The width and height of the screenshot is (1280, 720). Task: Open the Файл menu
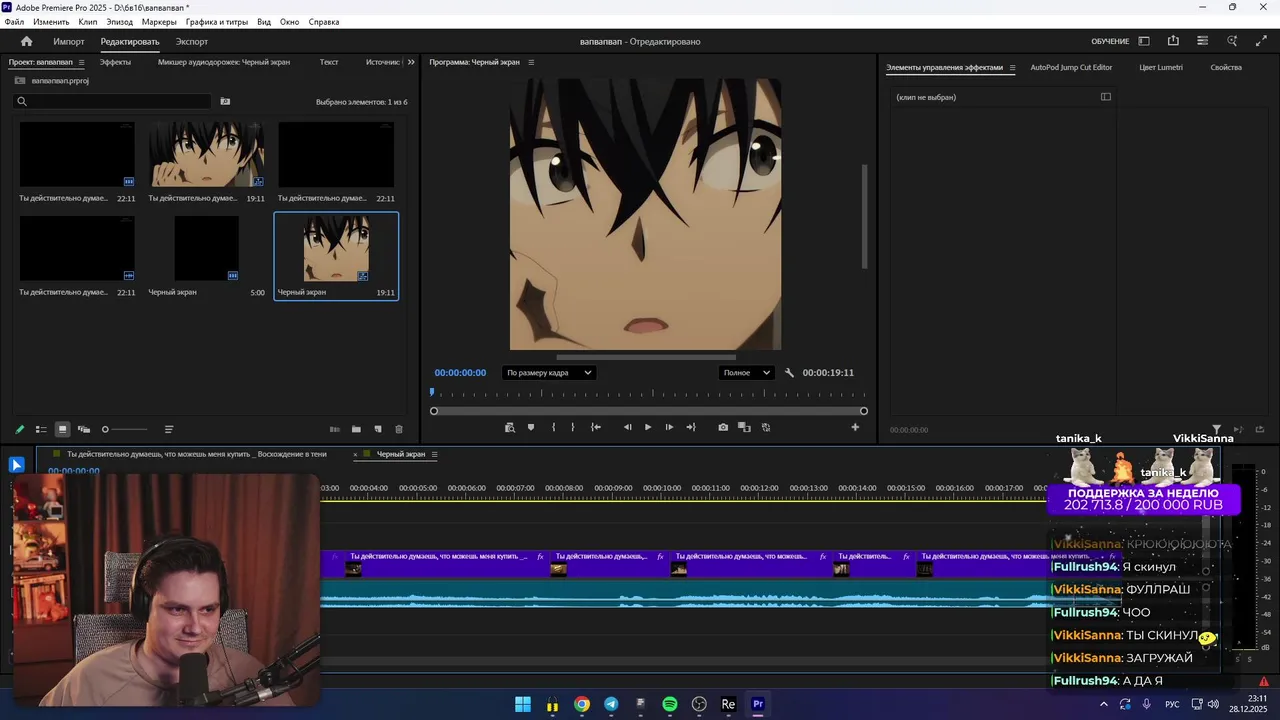click(x=14, y=22)
